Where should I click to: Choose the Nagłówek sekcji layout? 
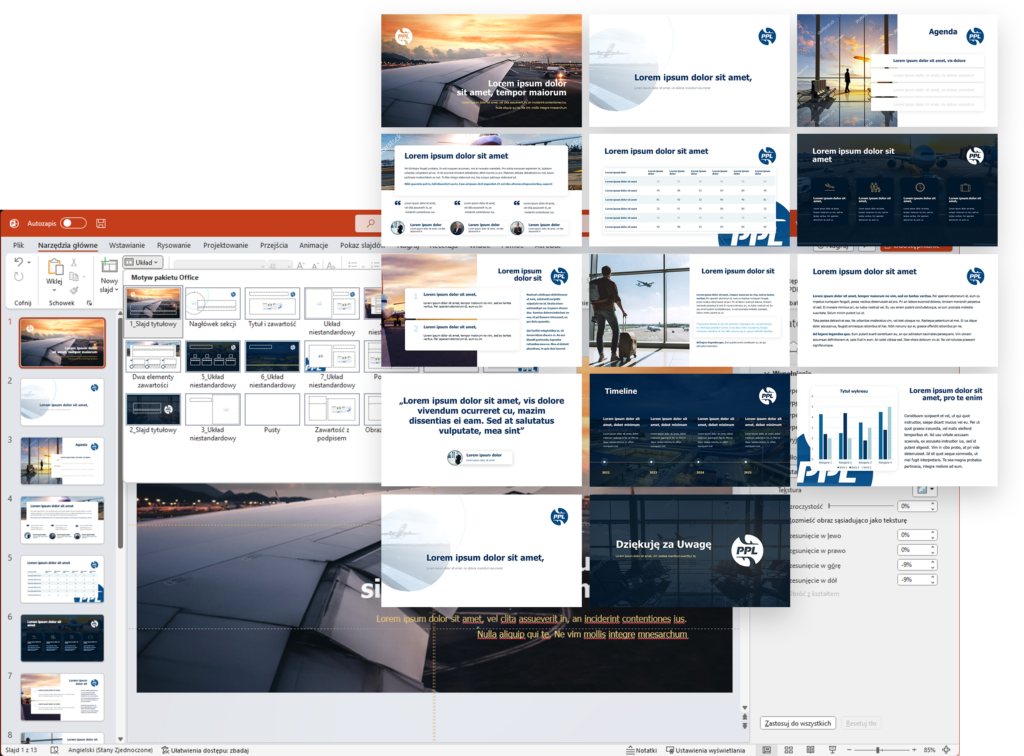pos(212,307)
